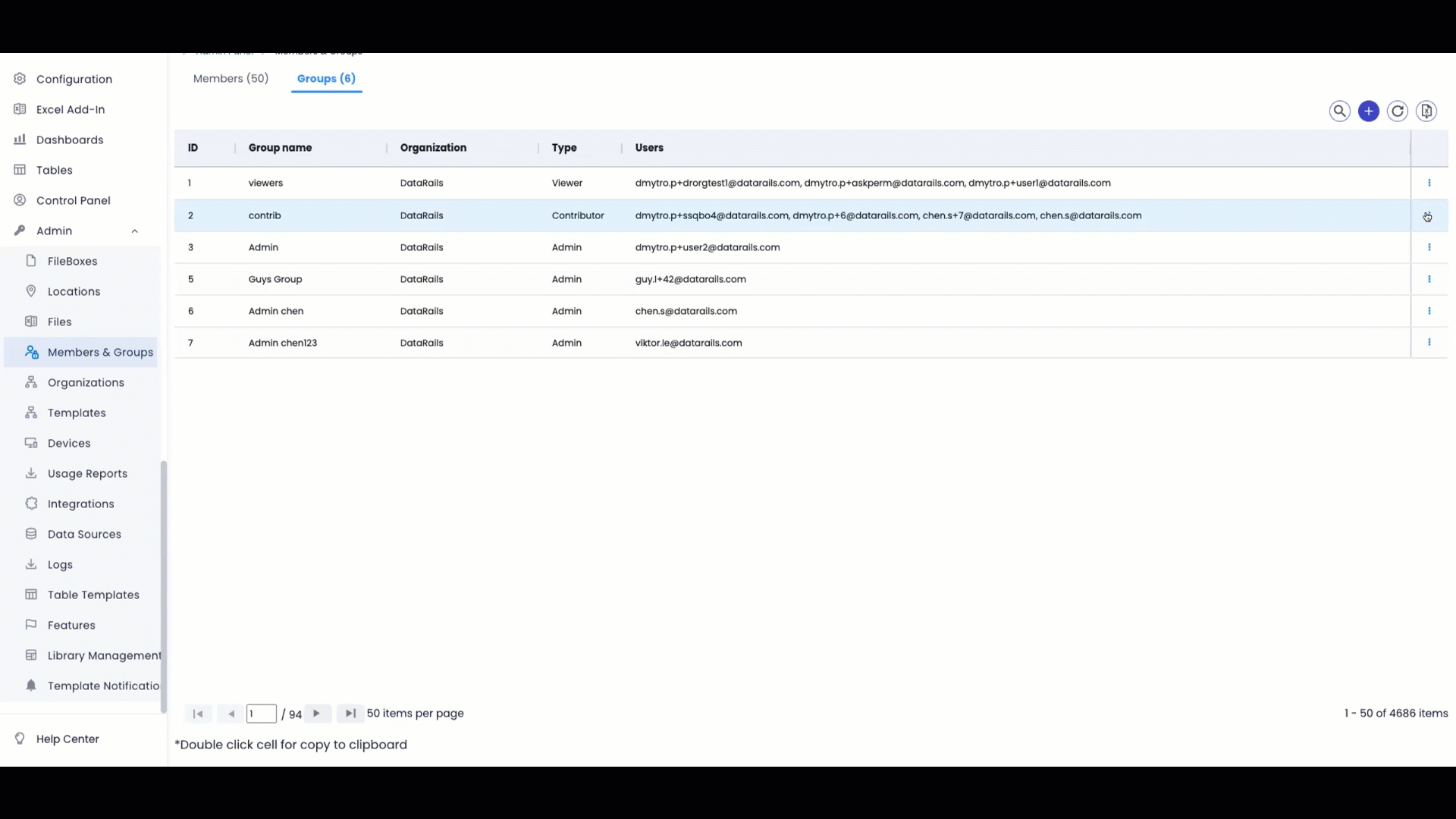The width and height of the screenshot is (1456, 819).
Task: Click the Tables grid icon
Action: coord(20,170)
